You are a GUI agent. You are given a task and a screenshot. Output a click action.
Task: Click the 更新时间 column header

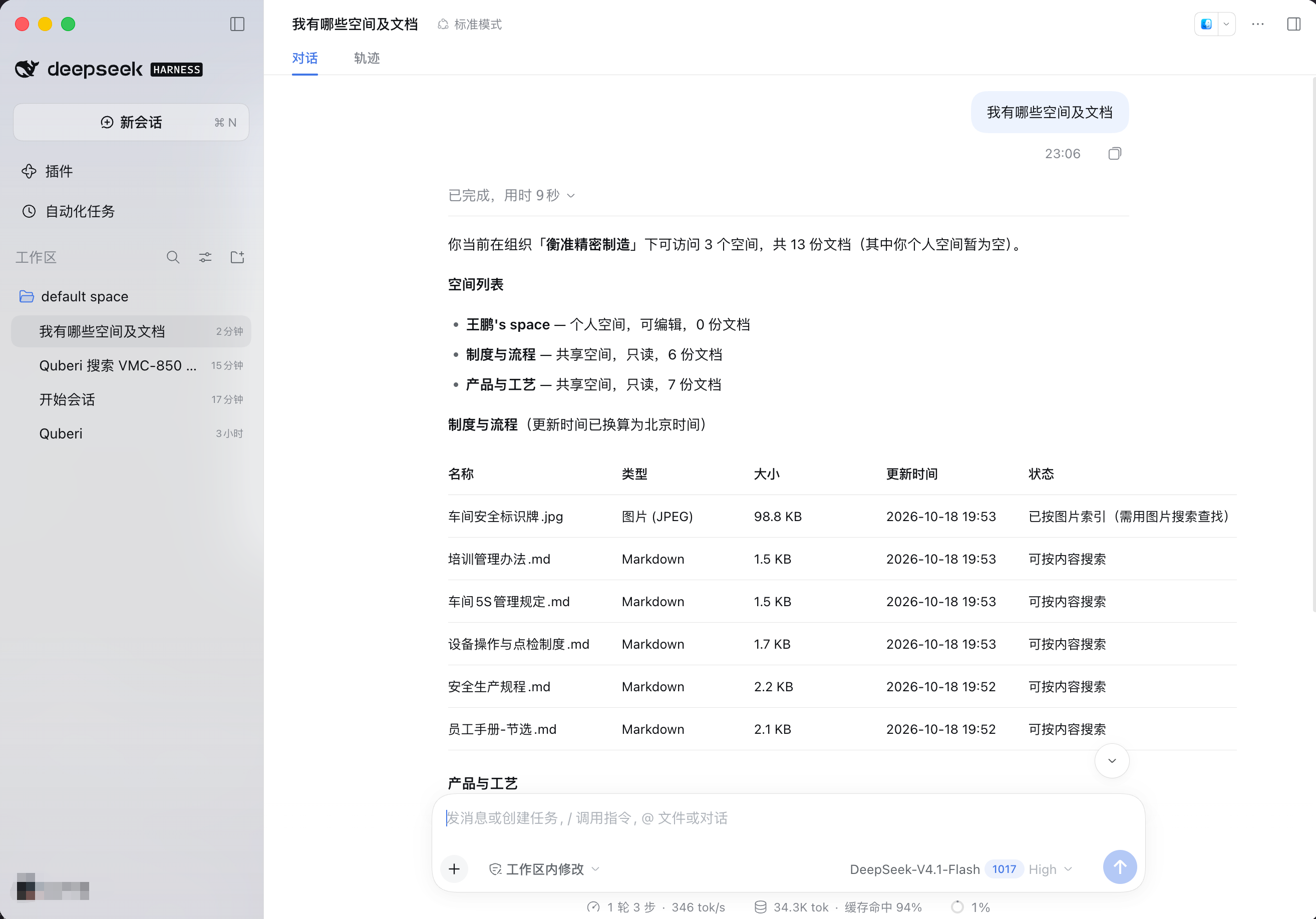pyautogui.click(x=912, y=474)
